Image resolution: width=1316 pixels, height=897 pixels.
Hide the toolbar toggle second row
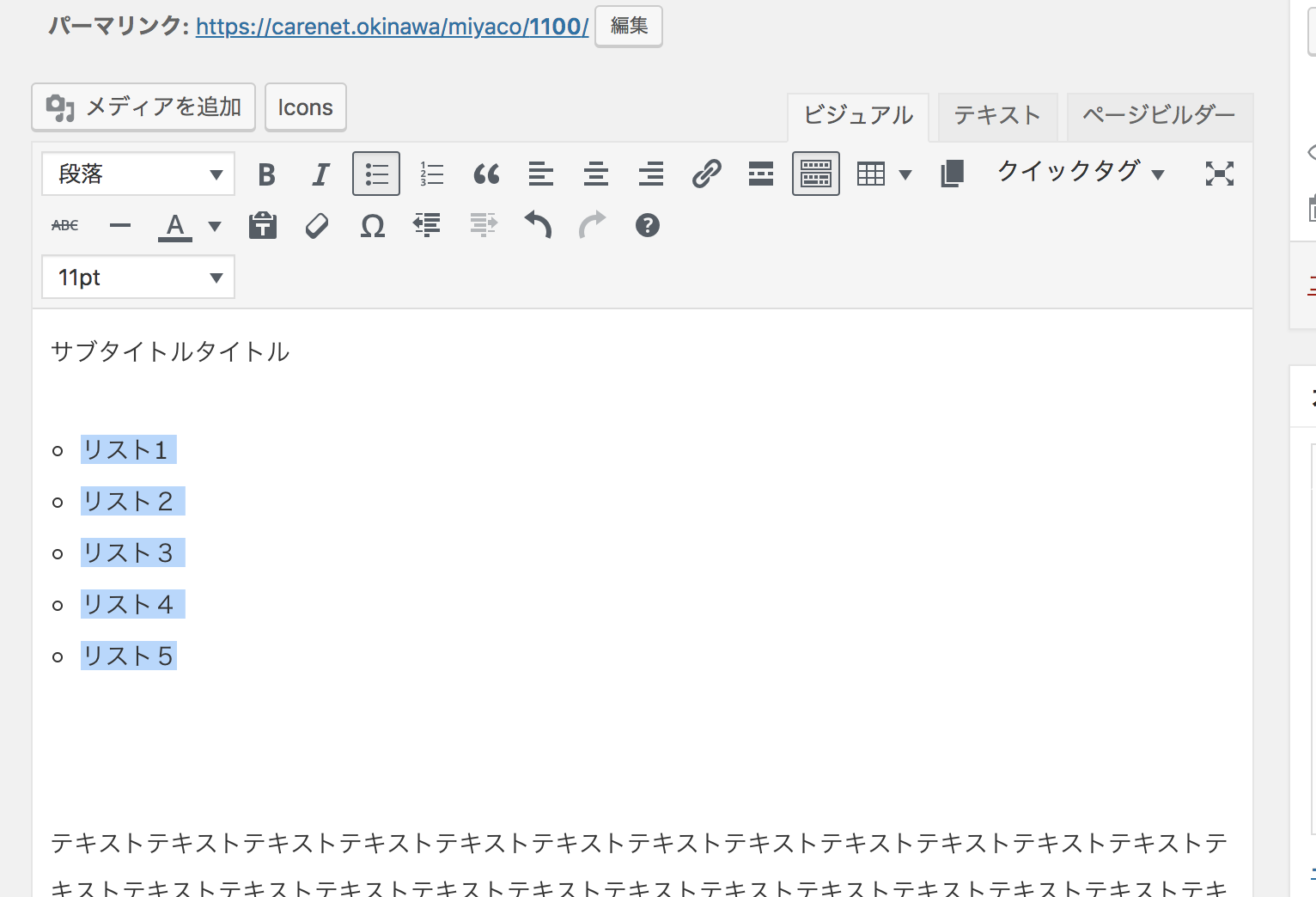(x=815, y=174)
